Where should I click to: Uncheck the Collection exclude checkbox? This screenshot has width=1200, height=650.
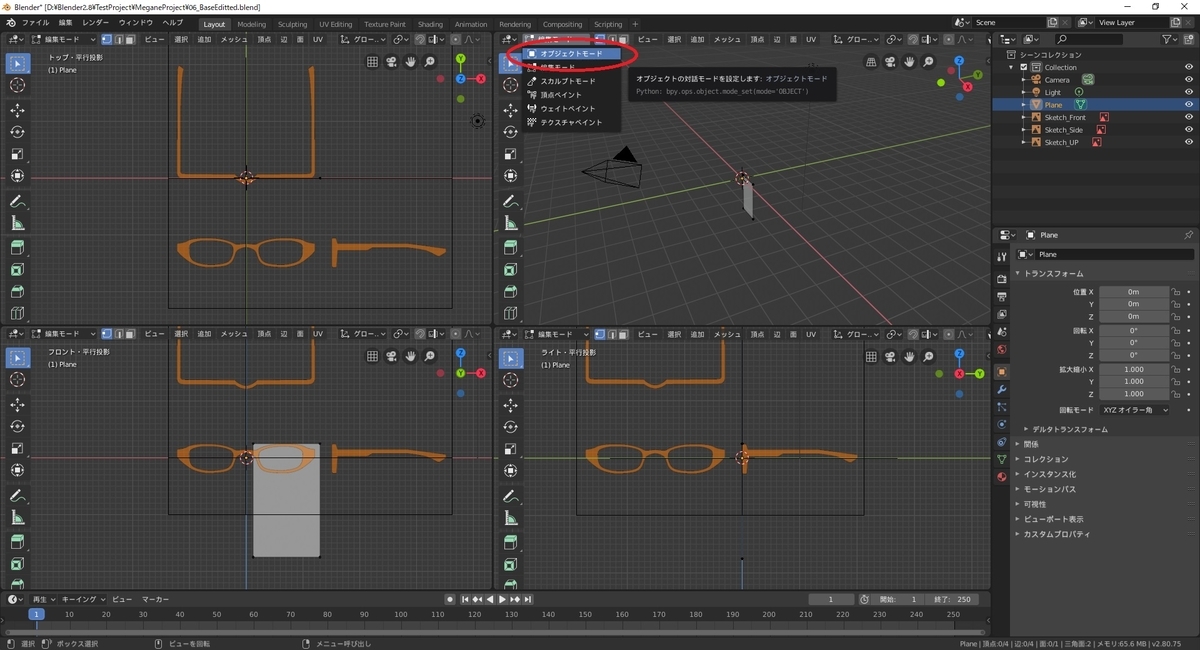[x=1024, y=67]
